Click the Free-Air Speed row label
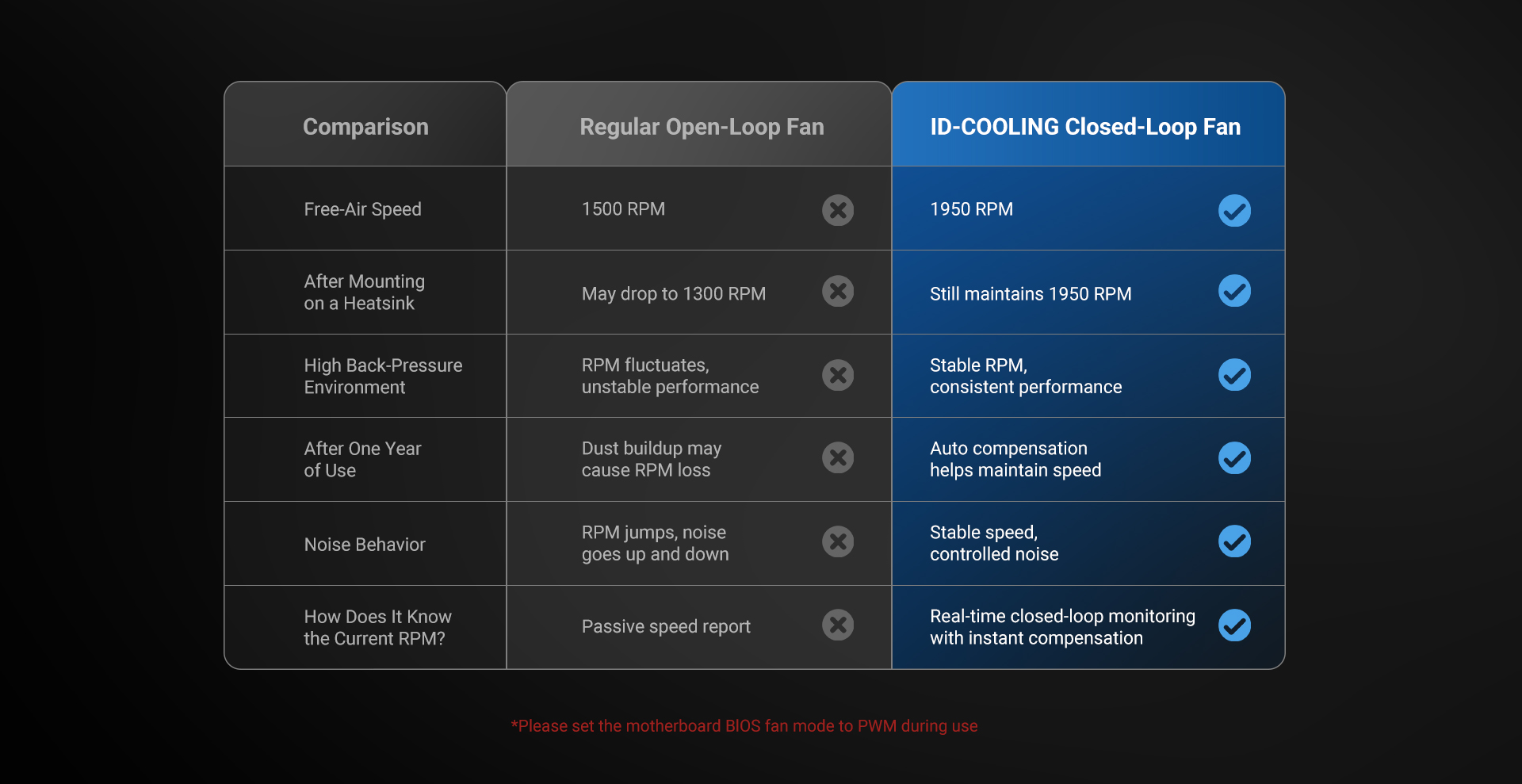Screen dimensions: 1522x784 362,209
